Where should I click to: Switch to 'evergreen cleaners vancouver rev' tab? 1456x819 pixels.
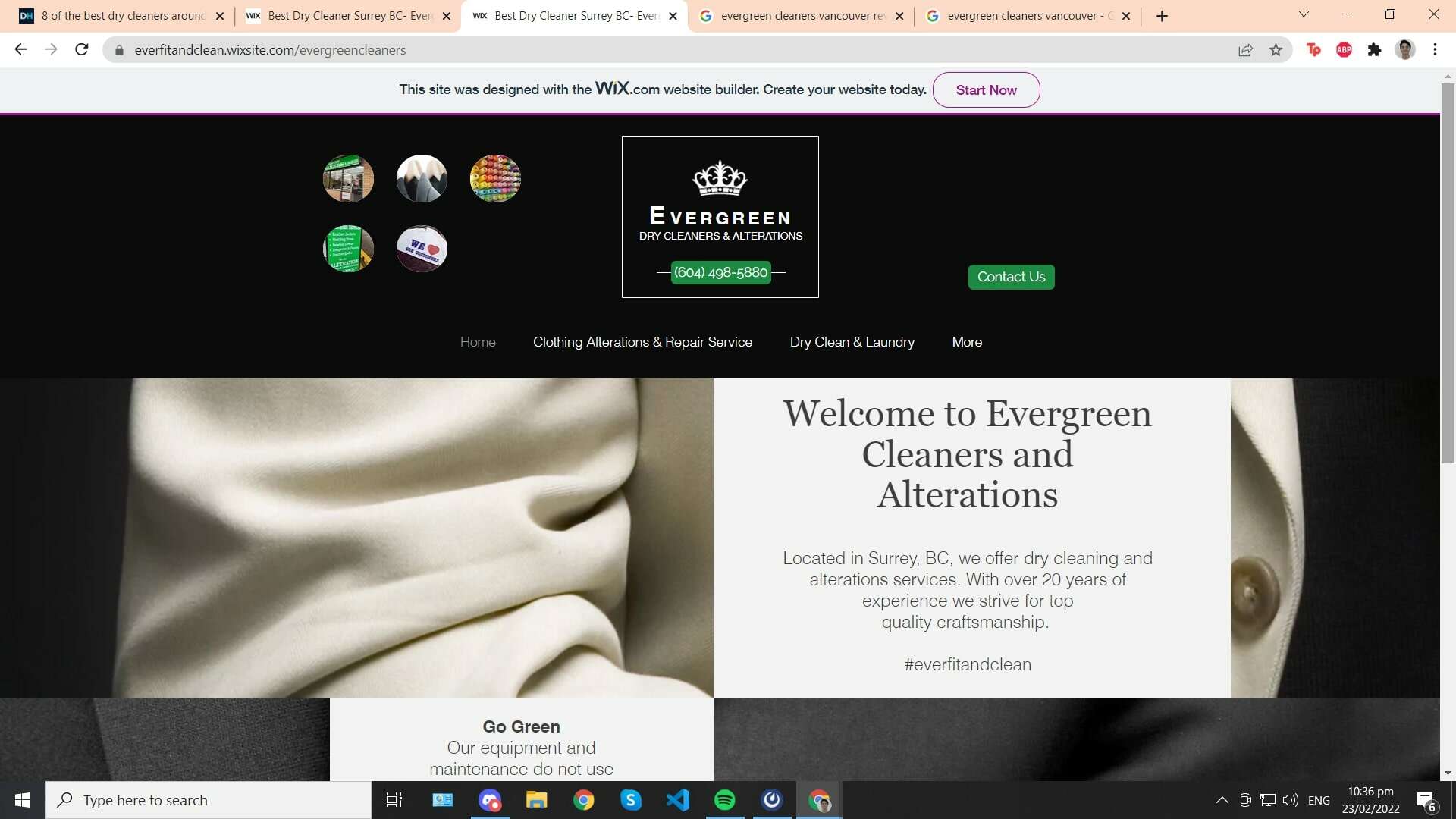tap(800, 16)
